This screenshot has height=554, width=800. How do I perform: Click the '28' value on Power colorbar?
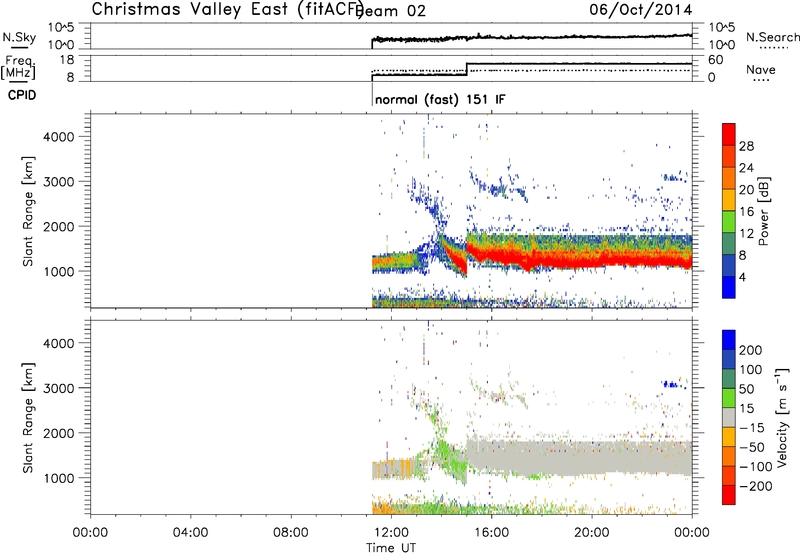(x=746, y=146)
